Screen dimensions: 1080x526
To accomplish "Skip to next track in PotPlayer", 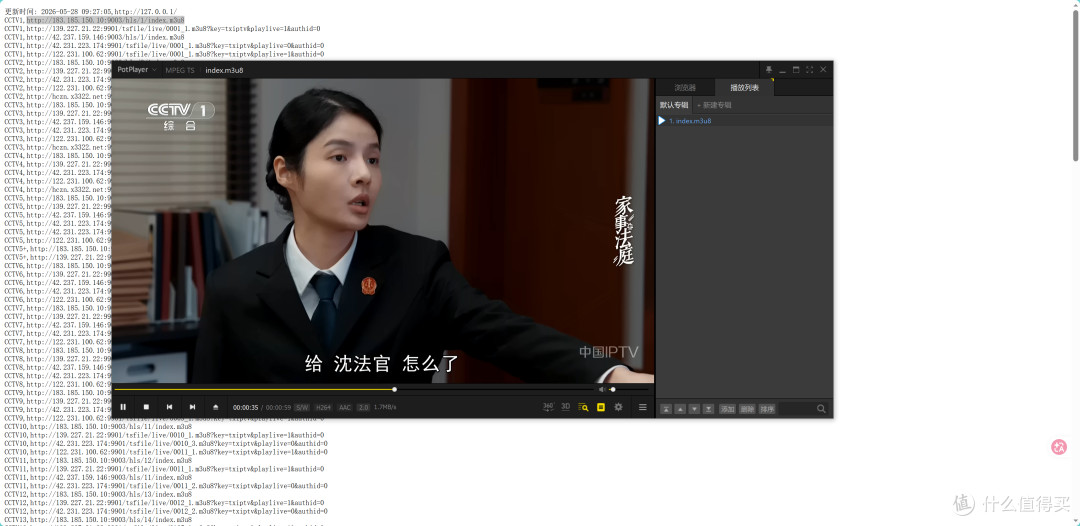I will point(193,407).
